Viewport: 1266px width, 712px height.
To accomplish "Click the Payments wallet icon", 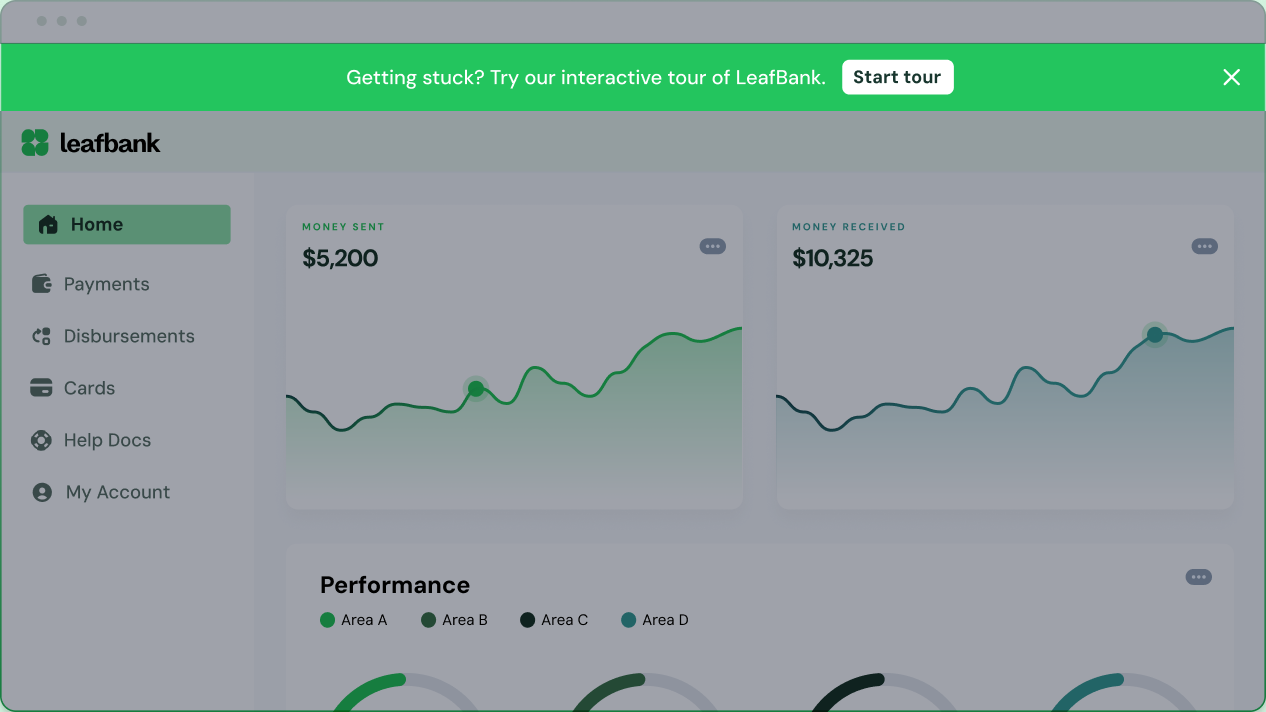I will [42, 284].
